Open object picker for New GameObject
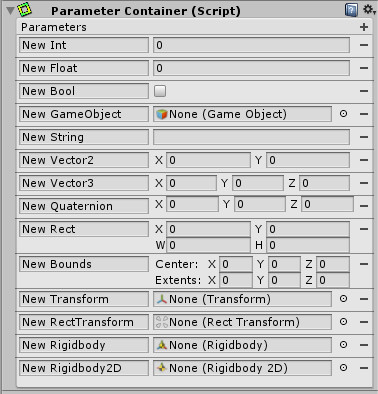 click(343, 114)
